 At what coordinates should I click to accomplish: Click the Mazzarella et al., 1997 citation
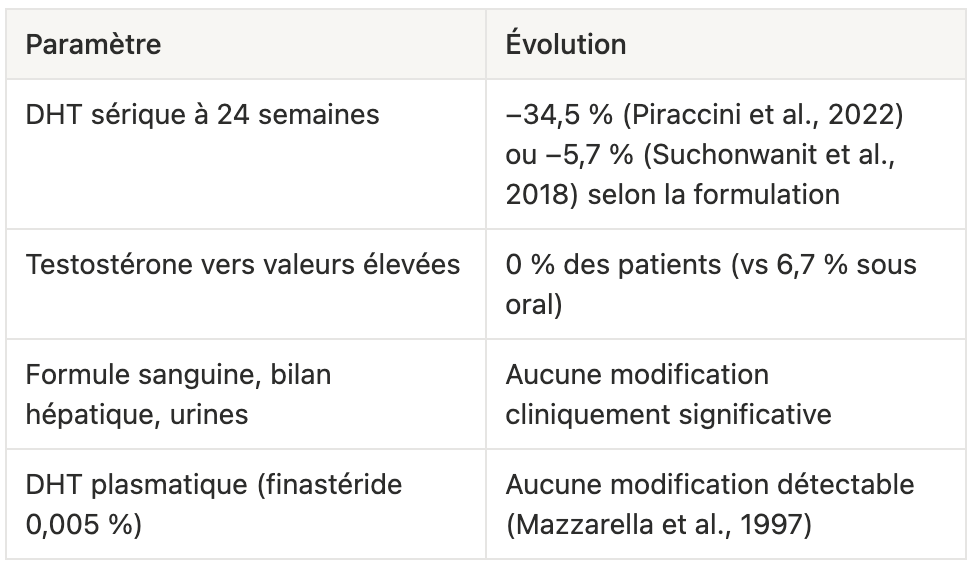click(659, 524)
